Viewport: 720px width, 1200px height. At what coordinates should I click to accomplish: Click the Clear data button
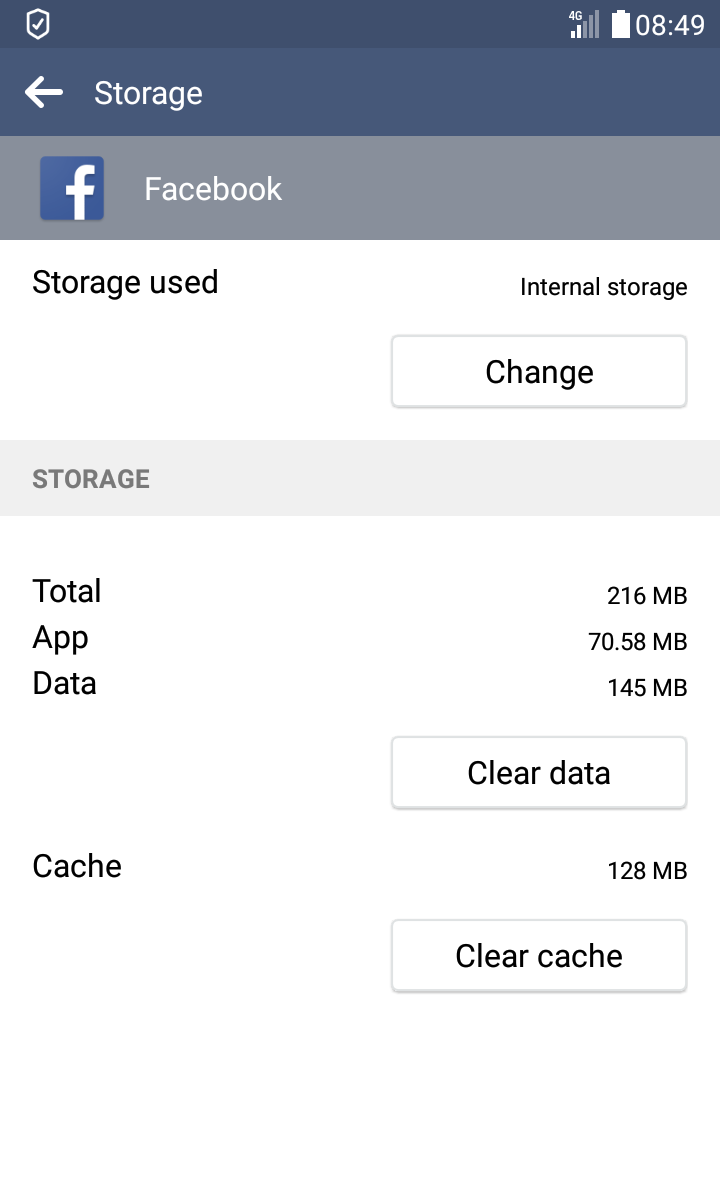539,772
